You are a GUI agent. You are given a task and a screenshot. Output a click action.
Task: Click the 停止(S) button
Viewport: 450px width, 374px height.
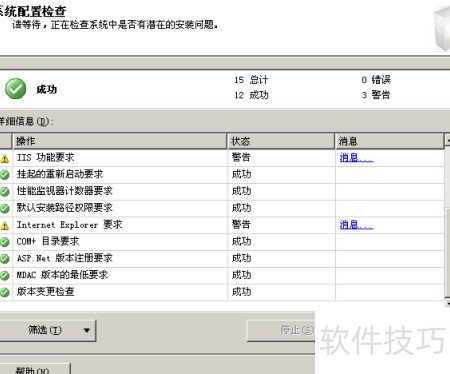click(281, 330)
